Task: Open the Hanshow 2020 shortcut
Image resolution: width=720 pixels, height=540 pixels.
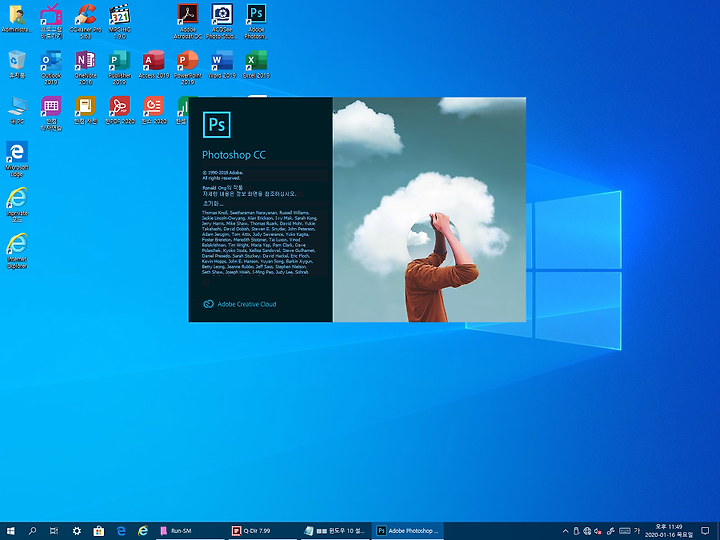Action: 154,111
